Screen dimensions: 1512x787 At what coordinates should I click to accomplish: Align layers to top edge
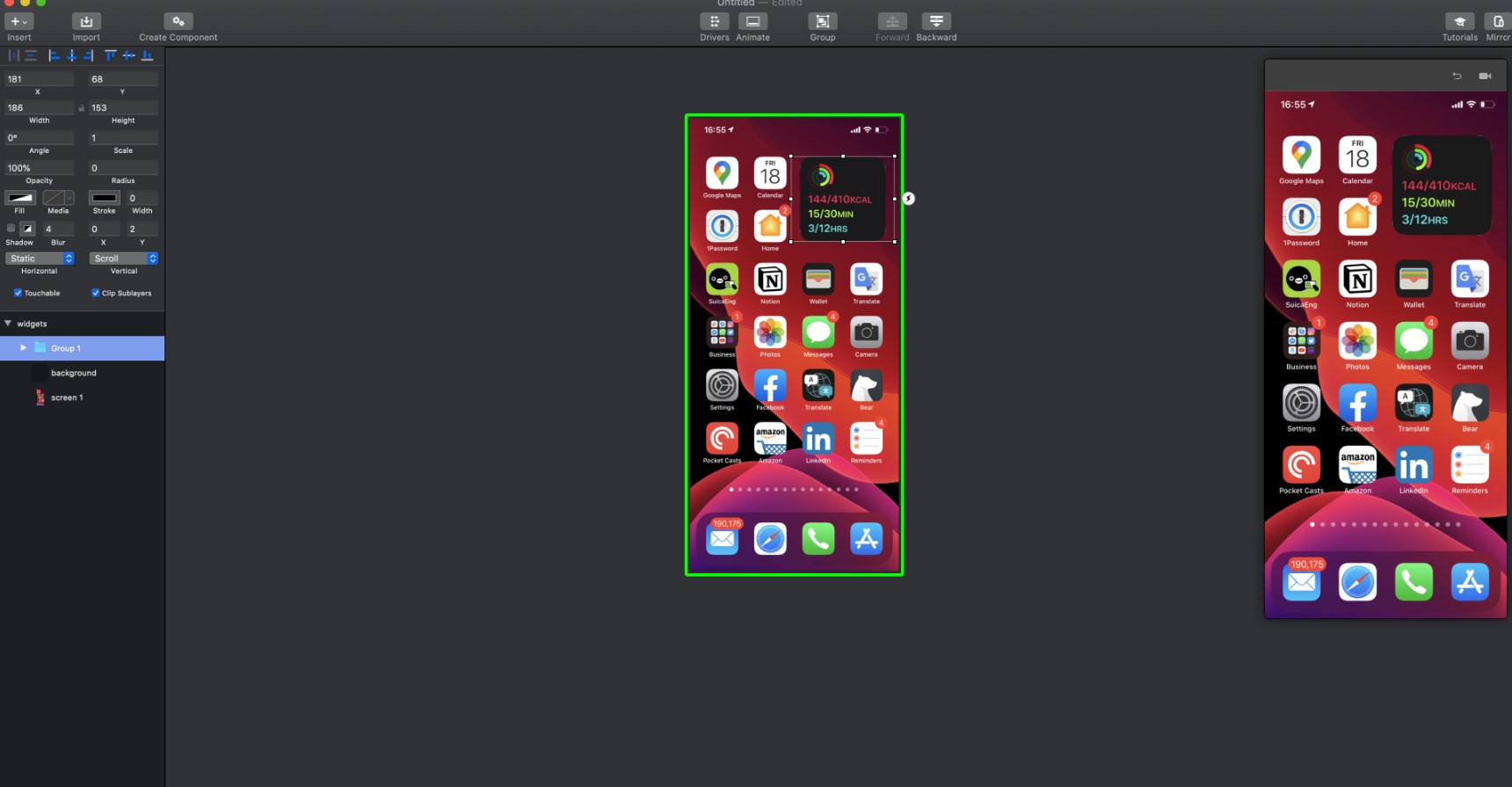(111, 55)
